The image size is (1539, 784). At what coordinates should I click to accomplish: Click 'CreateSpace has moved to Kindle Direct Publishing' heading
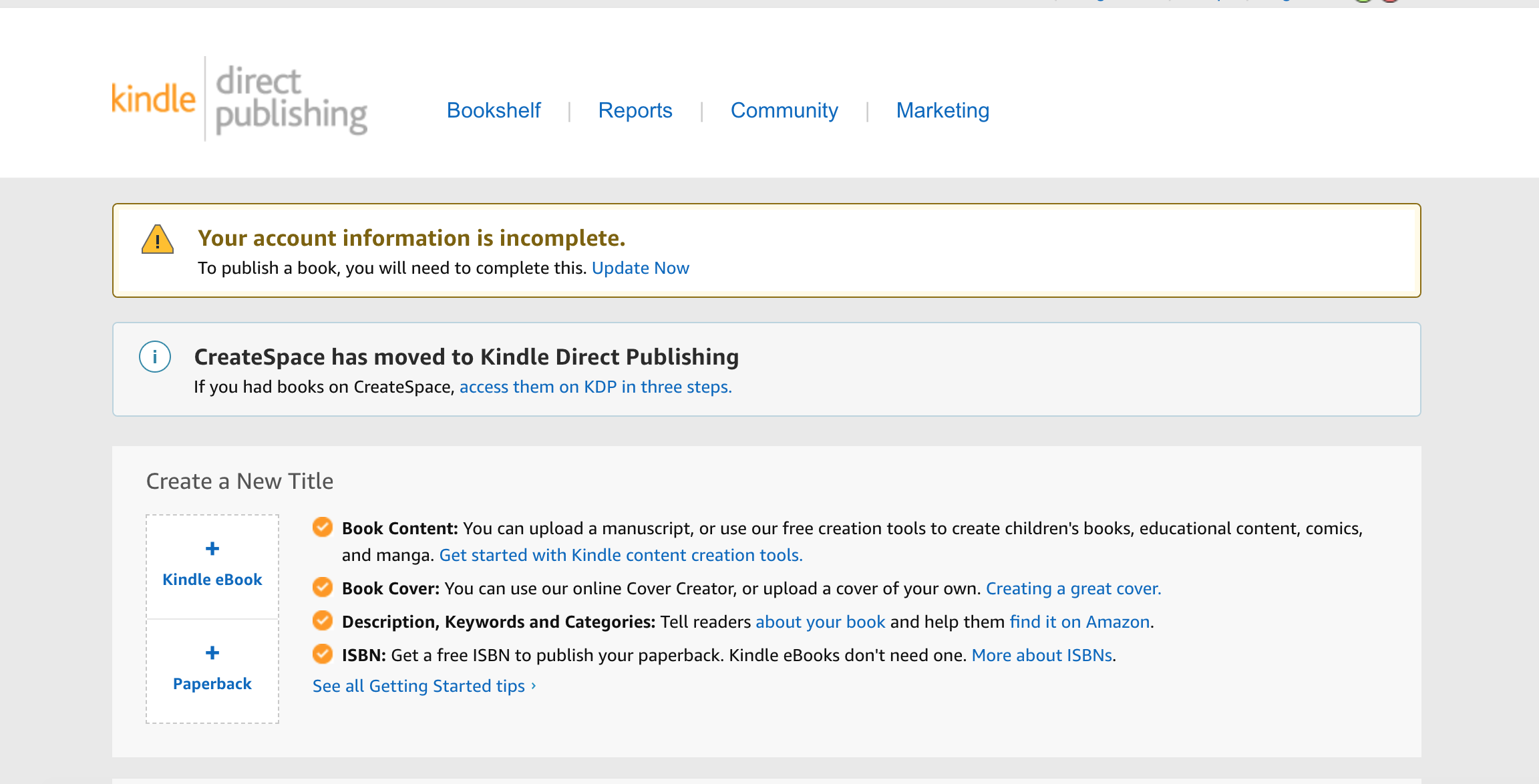click(x=466, y=357)
